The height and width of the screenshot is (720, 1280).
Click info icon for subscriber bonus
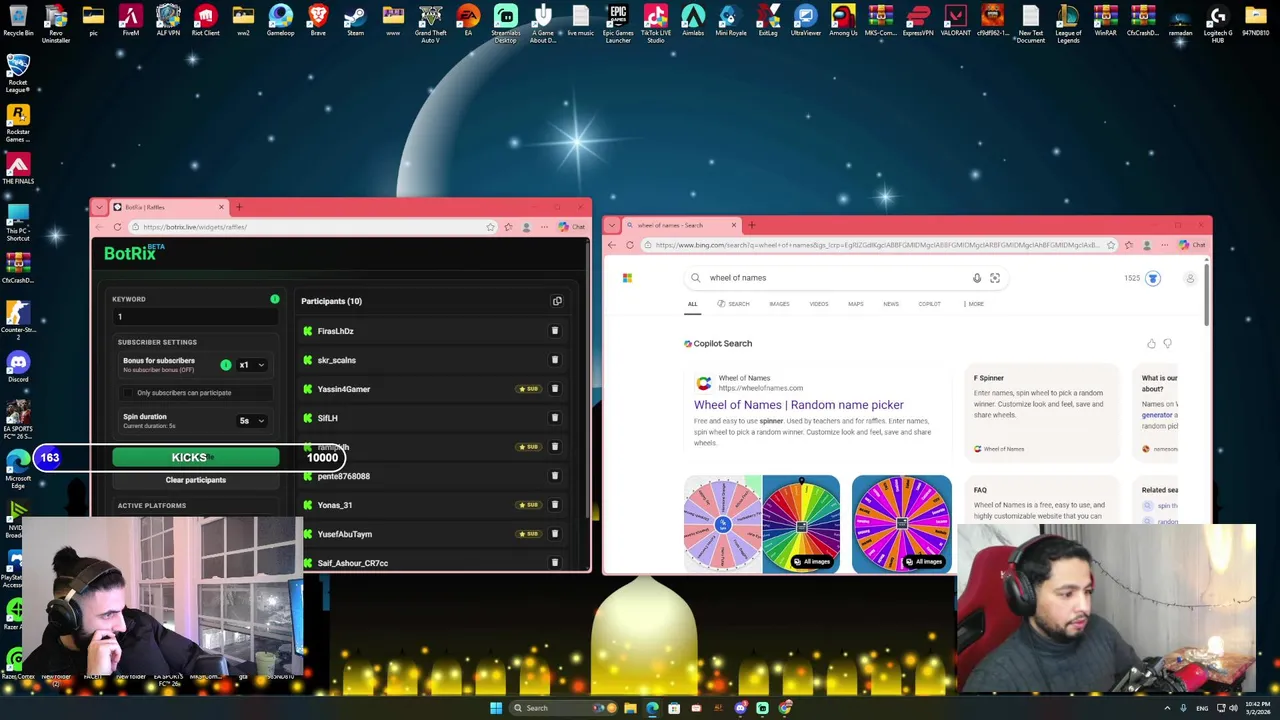tap(226, 365)
